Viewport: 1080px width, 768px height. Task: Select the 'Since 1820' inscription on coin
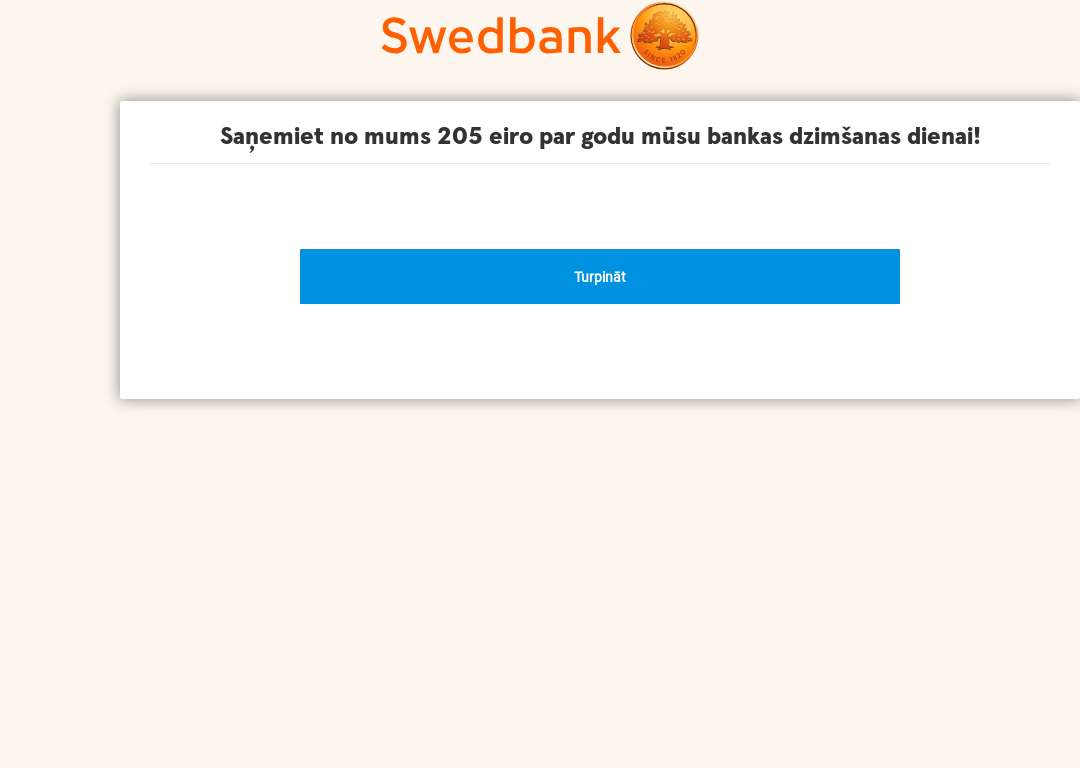click(665, 58)
